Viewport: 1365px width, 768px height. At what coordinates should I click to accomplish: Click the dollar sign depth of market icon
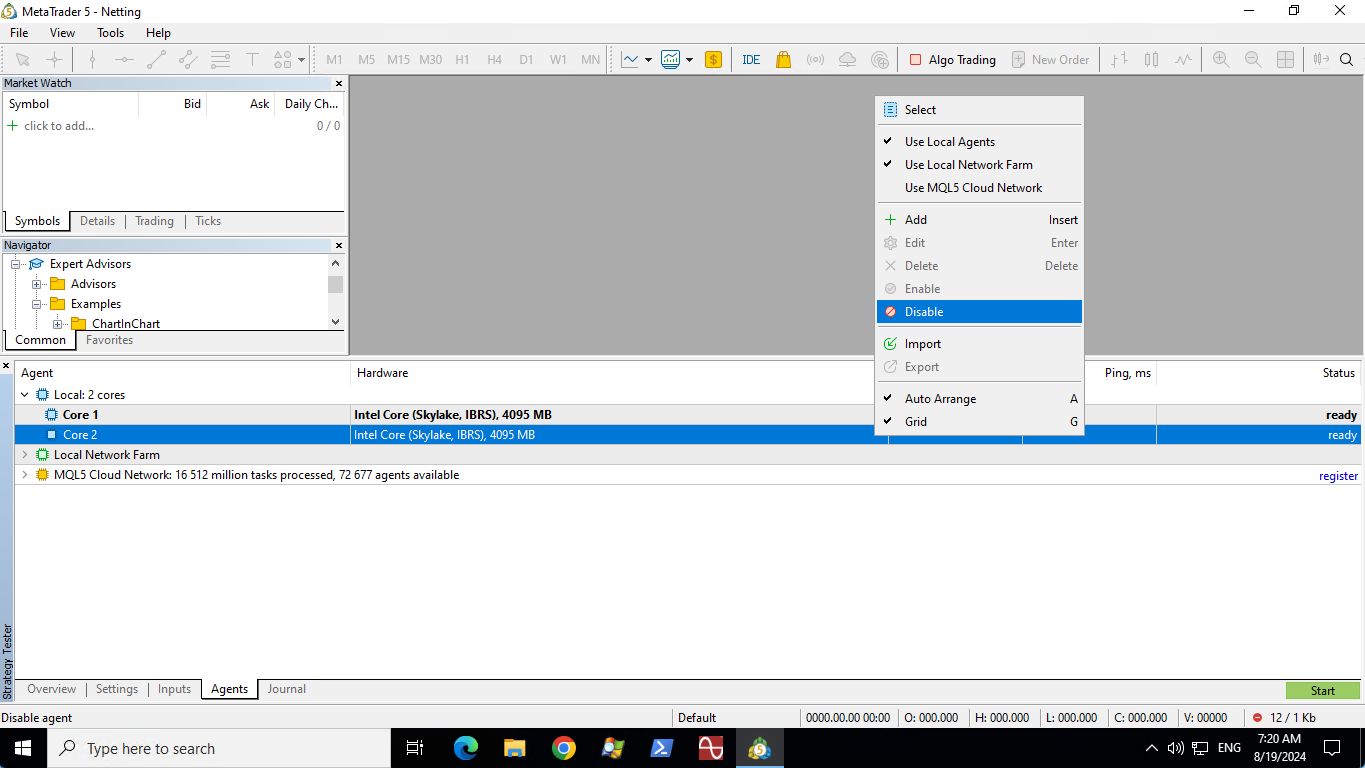pos(713,60)
